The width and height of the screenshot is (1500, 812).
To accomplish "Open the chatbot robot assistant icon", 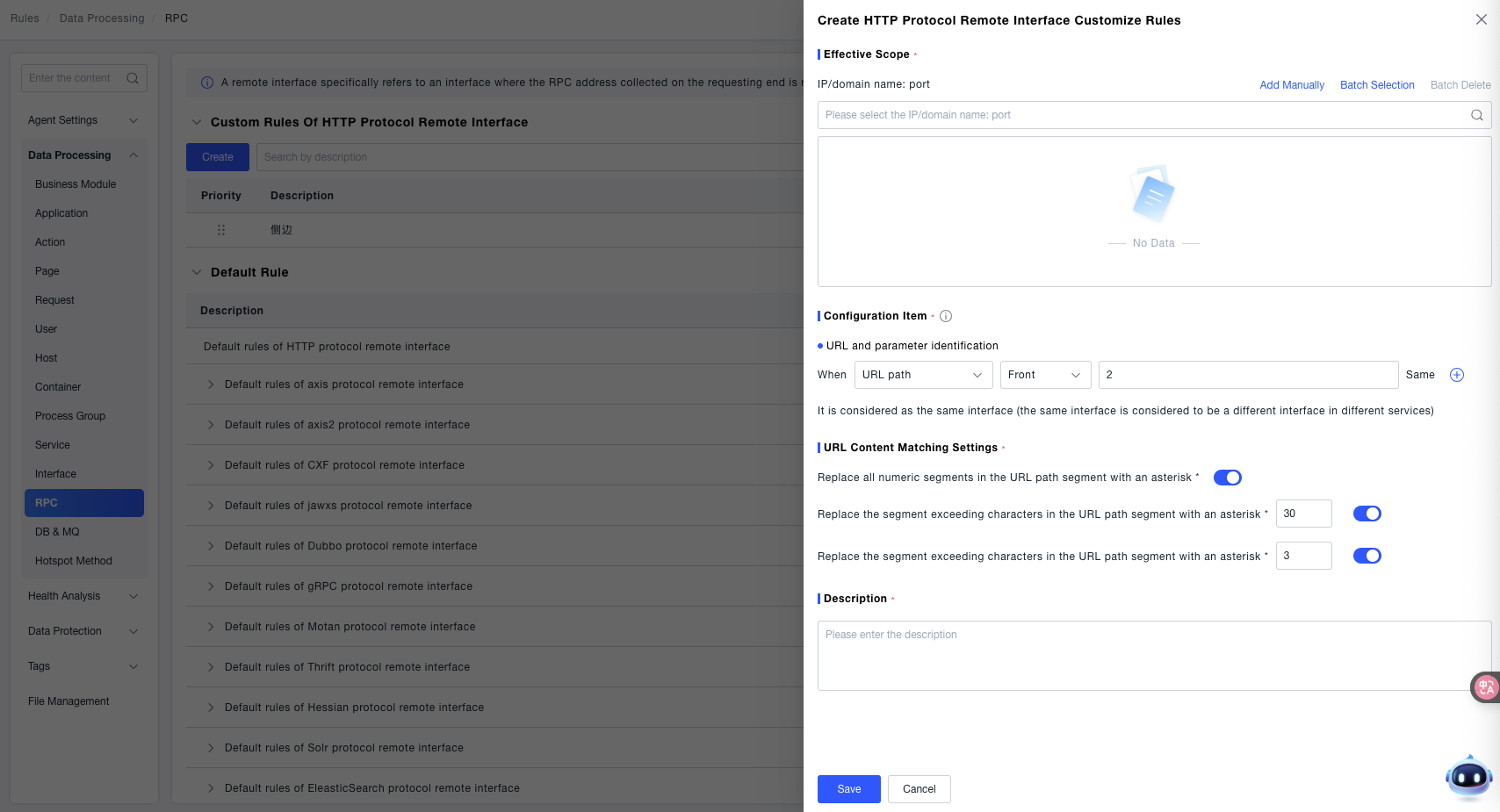I will pos(1468,777).
